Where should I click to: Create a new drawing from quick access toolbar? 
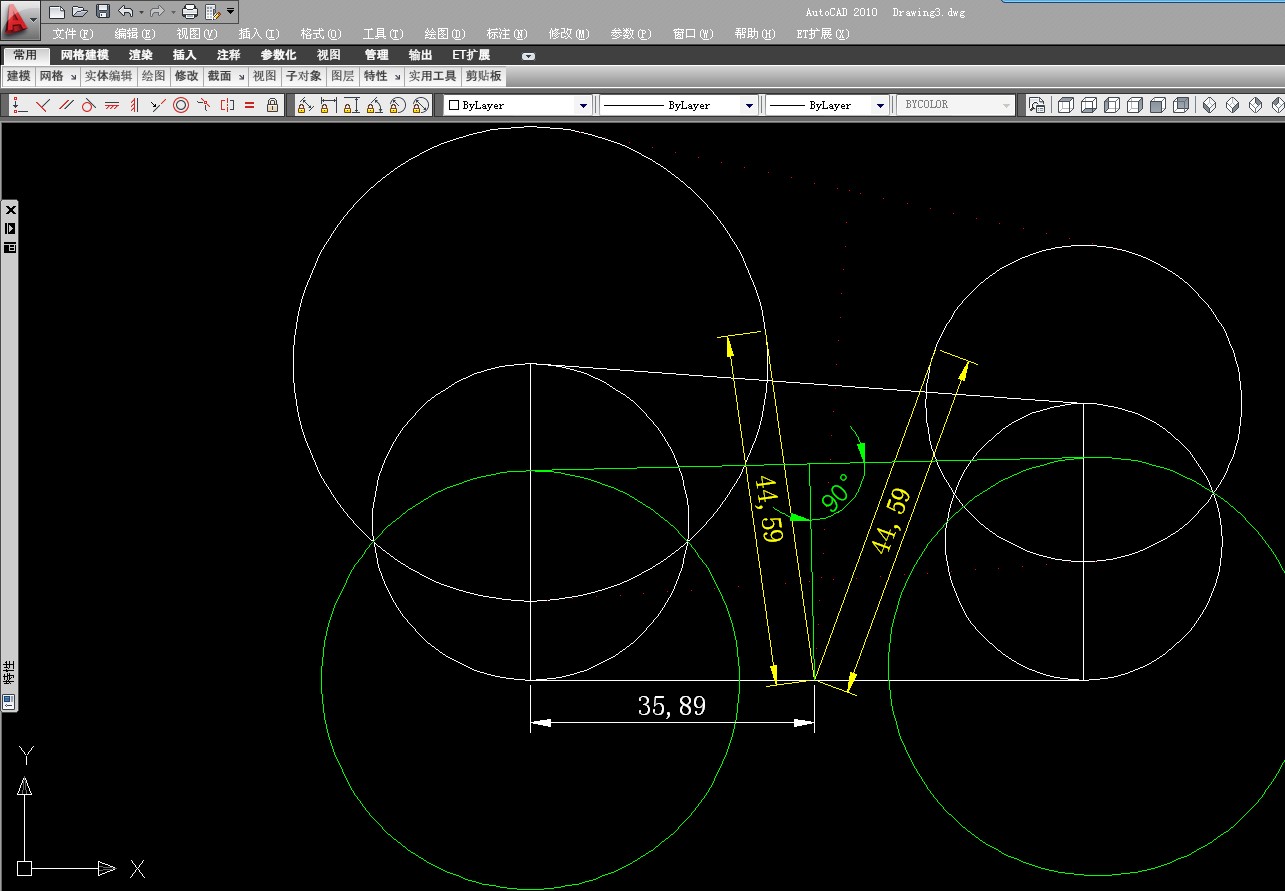[x=57, y=12]
